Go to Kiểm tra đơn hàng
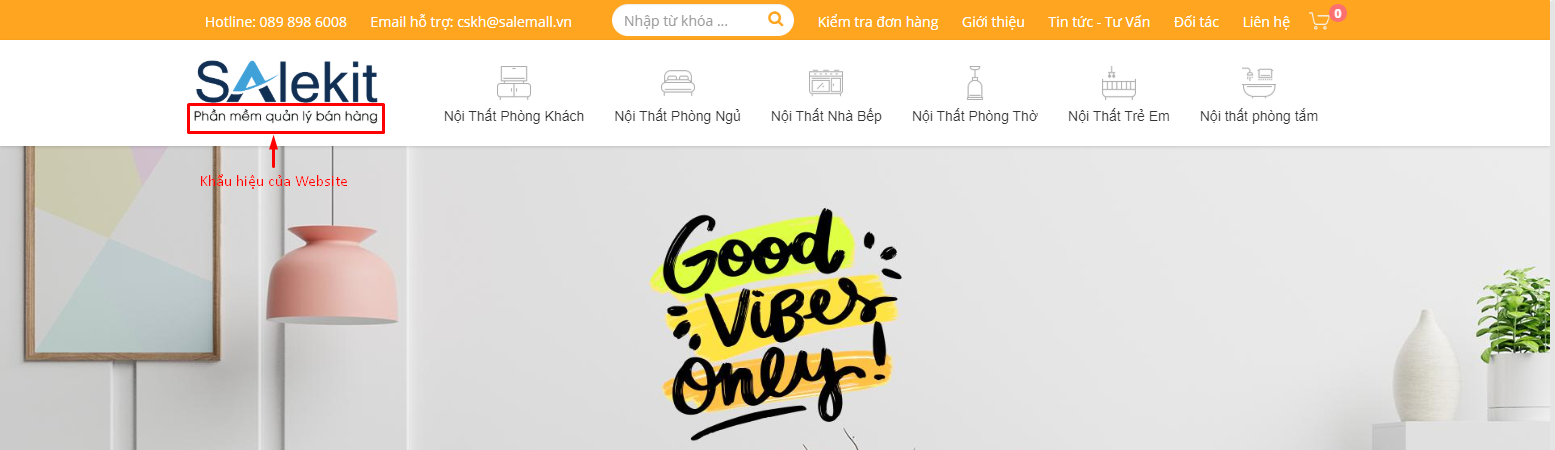 click(878, 22)
